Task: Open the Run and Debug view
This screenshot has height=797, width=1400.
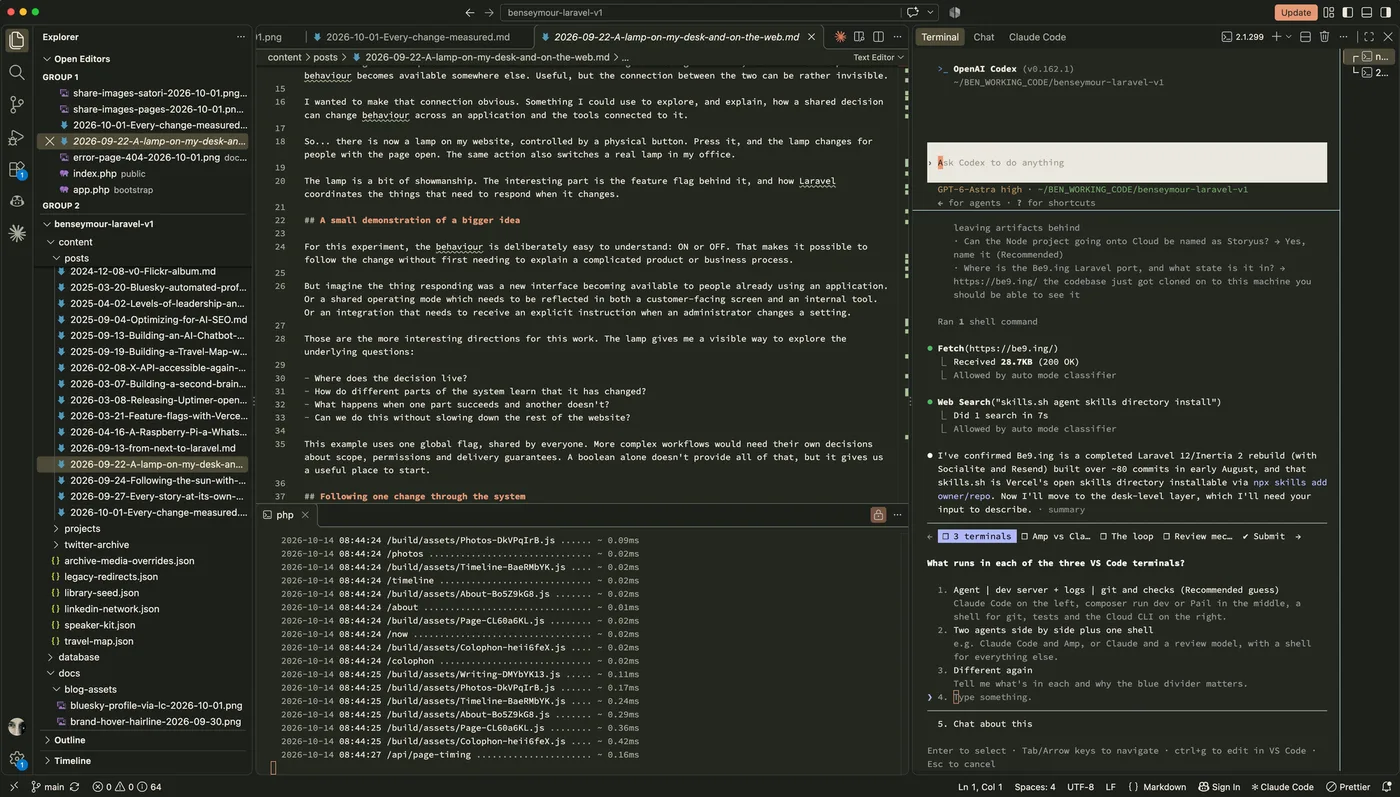Action: (x=16, y=137)
